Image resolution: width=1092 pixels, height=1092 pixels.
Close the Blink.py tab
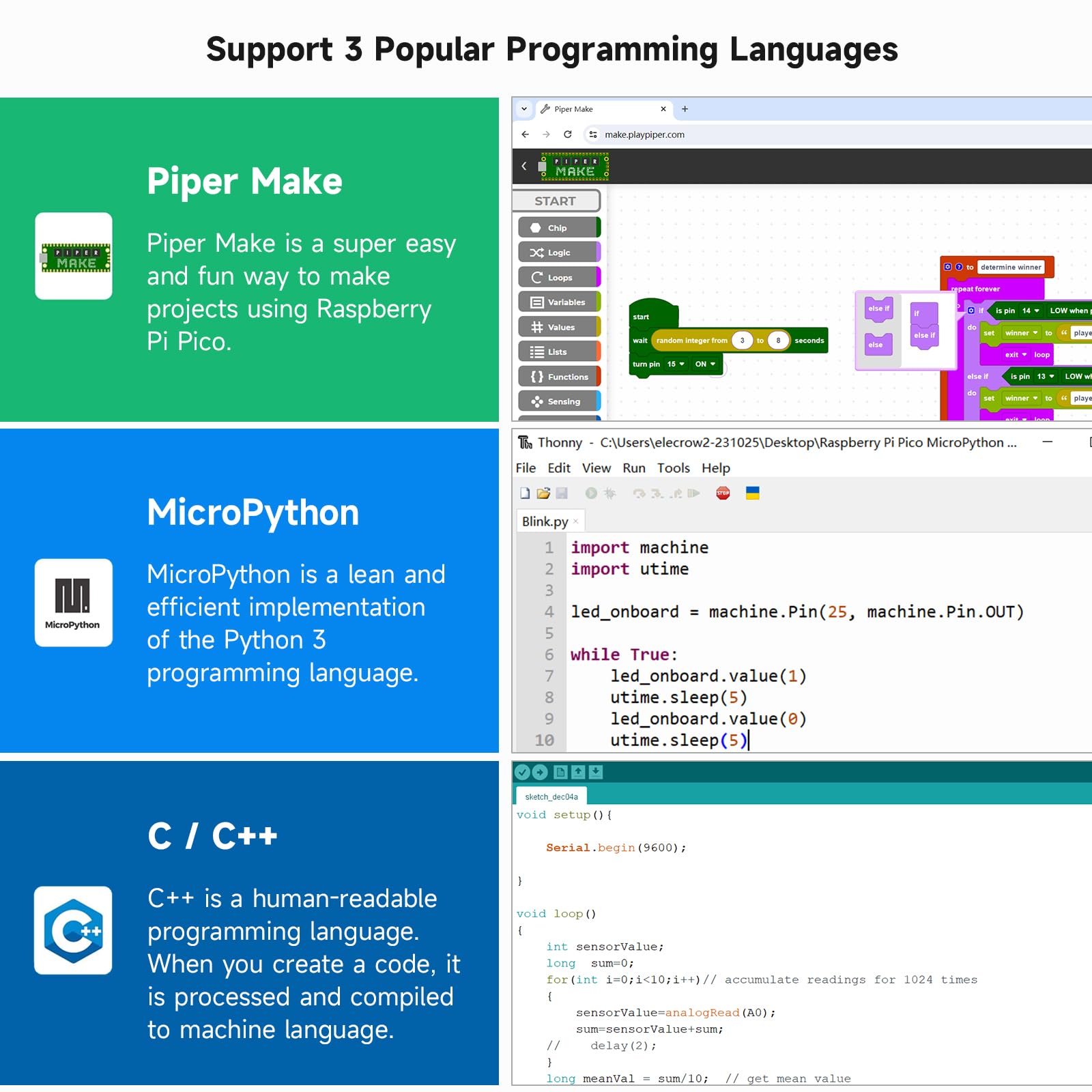point(576,521)
